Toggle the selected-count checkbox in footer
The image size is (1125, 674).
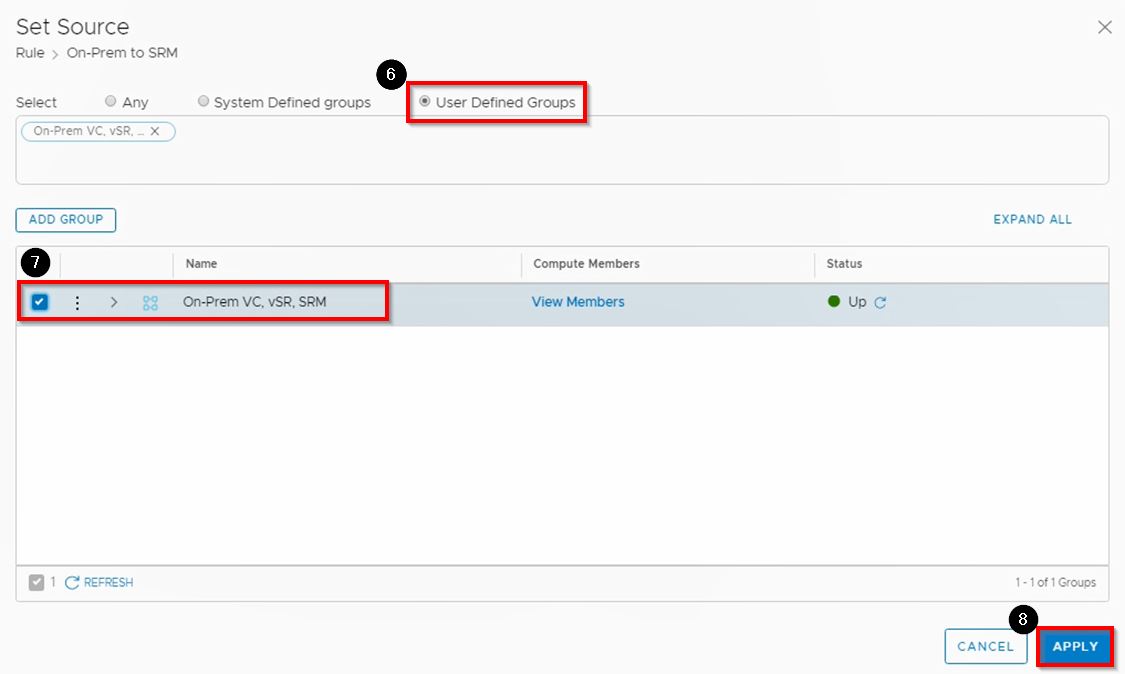click(x=36, y=582)
